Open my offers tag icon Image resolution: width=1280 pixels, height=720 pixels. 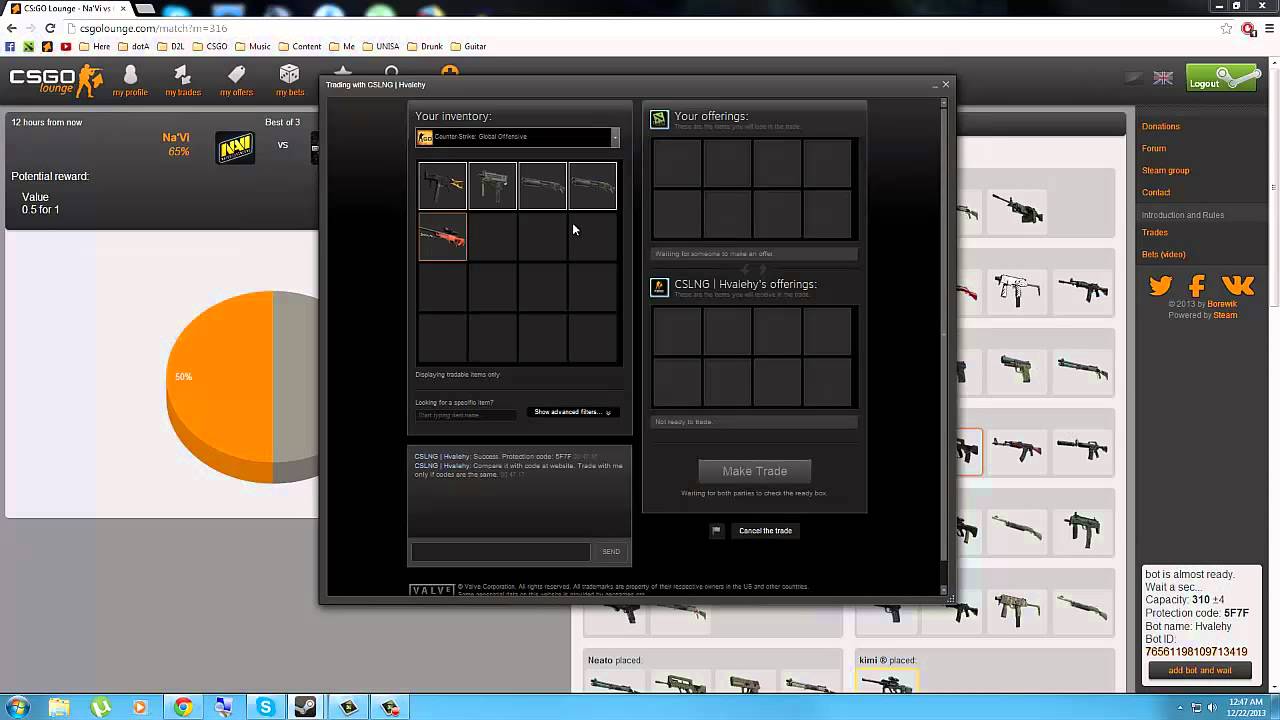point(236,76)
